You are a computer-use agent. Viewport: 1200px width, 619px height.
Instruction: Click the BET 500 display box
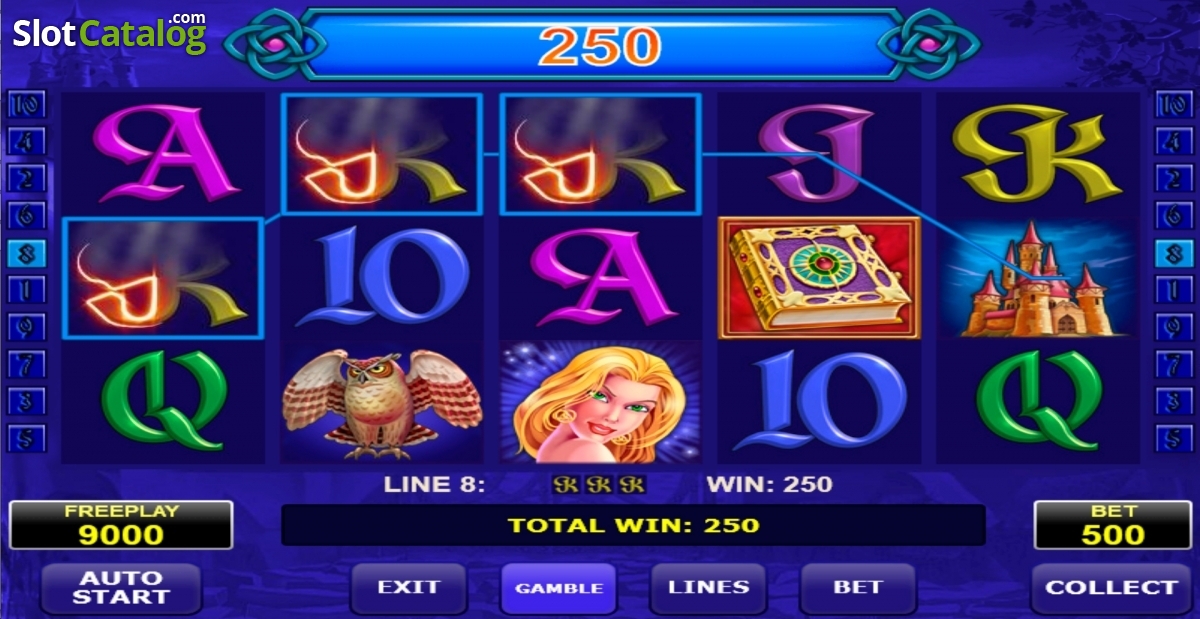[x=1113, y=525]
